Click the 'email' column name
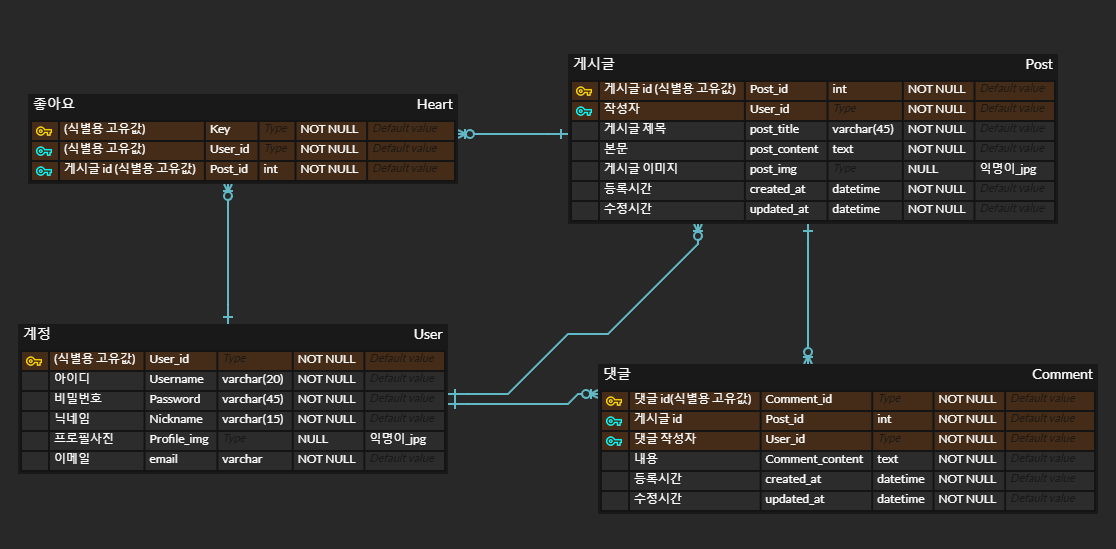 pos(163,459)
